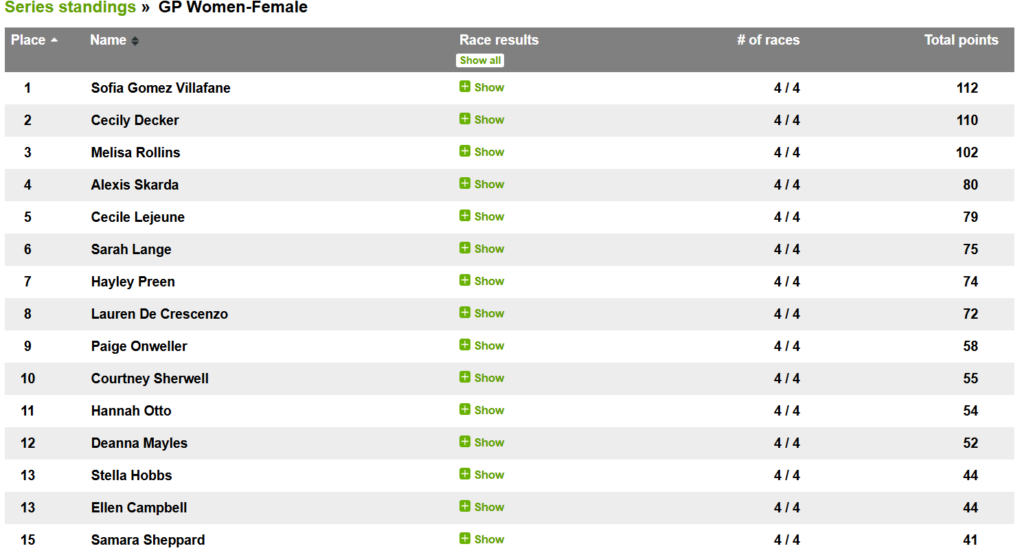Click the Total points column header
The image size is (1024, 555).
click(960, 40)
